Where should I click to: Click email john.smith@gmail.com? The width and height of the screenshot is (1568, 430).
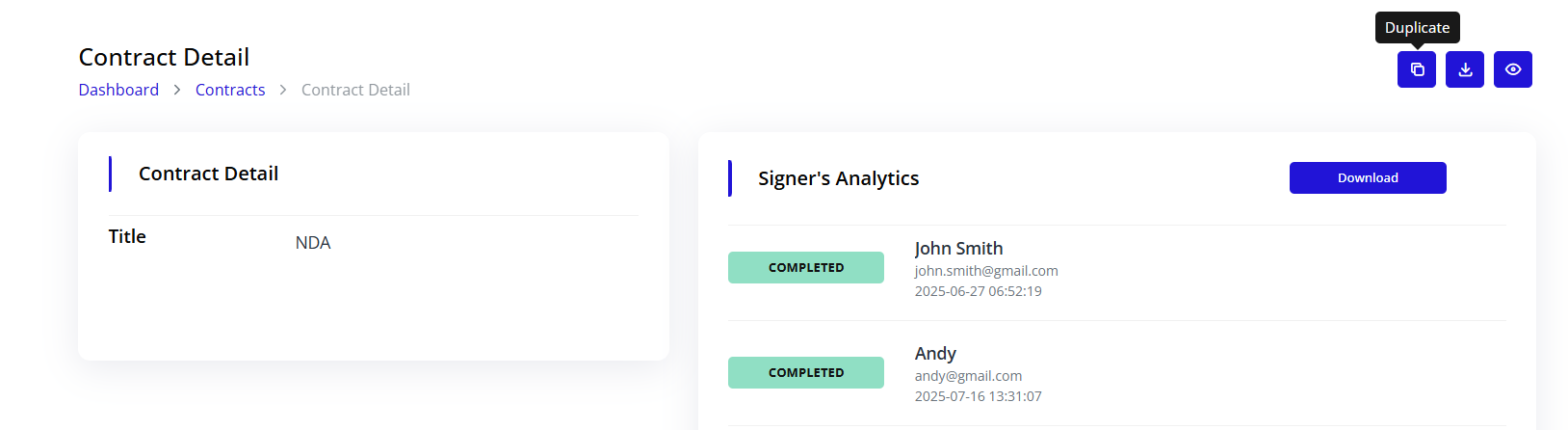coord(986,271)
